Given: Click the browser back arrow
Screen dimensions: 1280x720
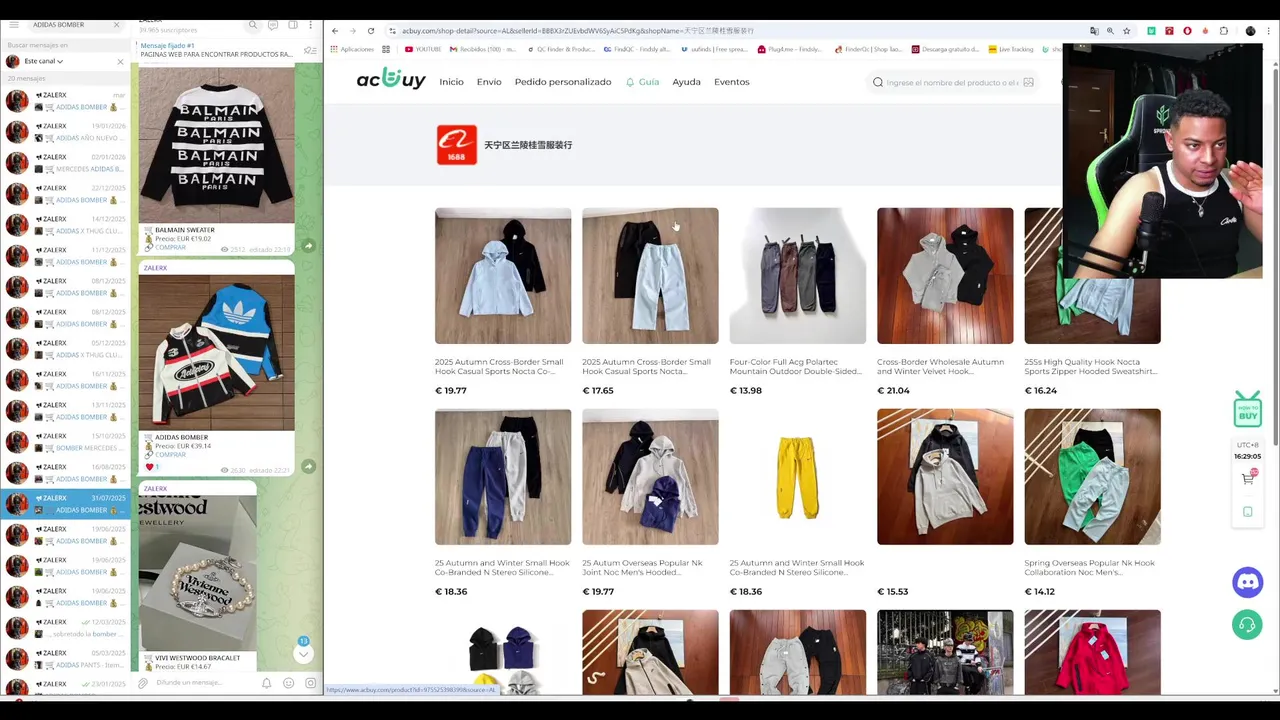Looking at the screenshot, I should click(335, 31).
